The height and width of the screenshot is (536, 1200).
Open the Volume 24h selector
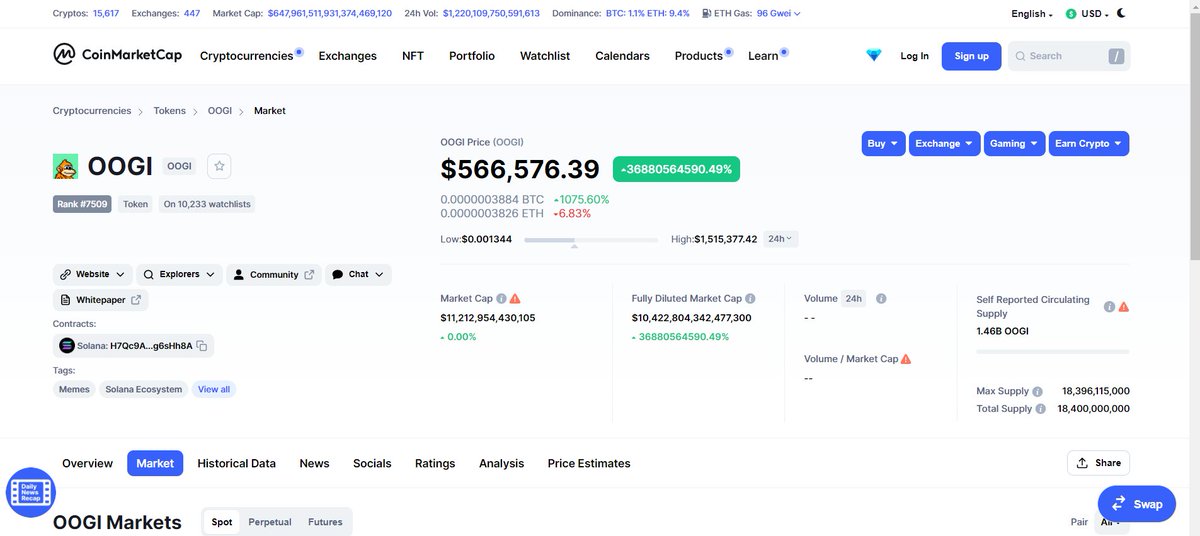854,298
